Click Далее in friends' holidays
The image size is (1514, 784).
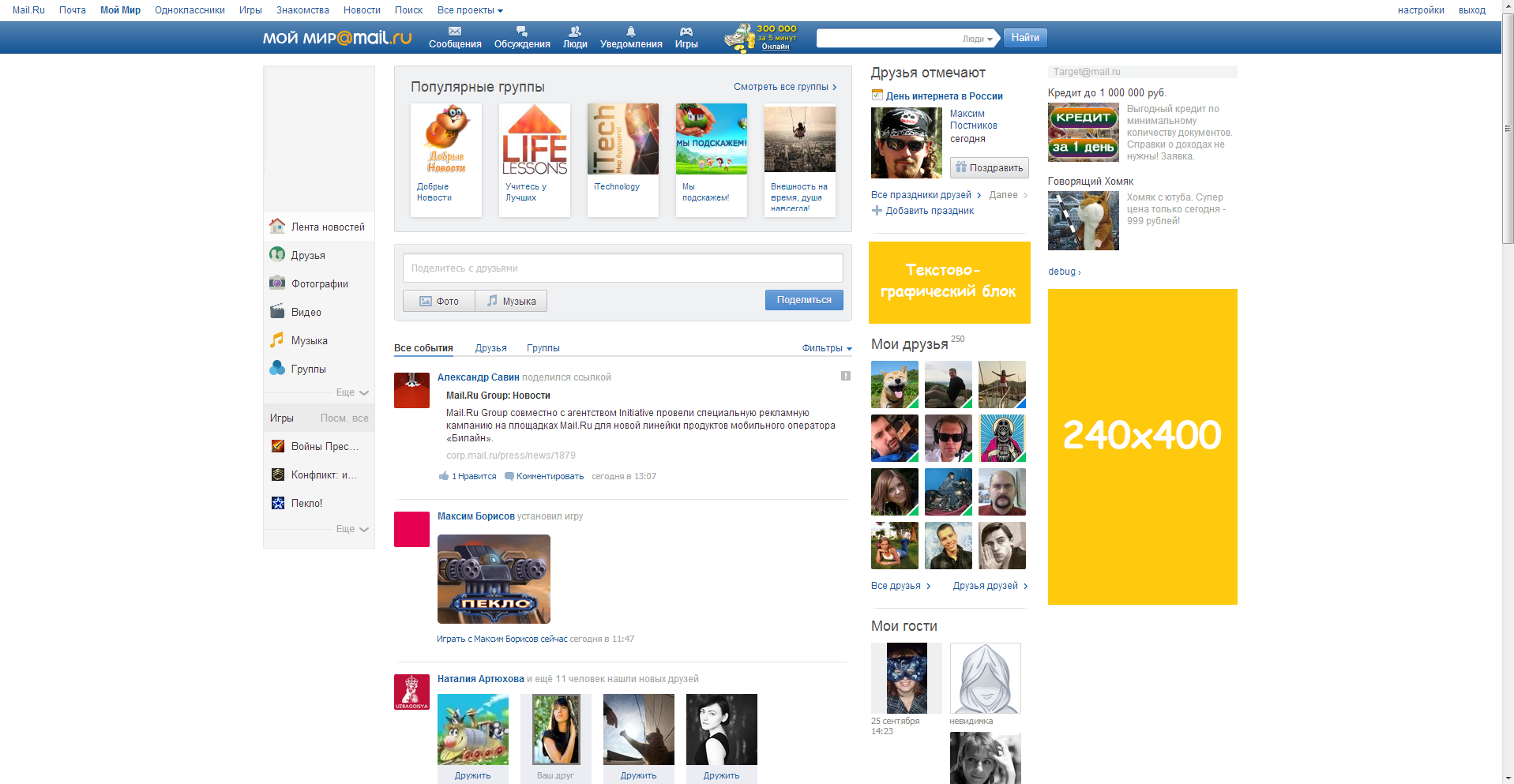(1009, 195)
